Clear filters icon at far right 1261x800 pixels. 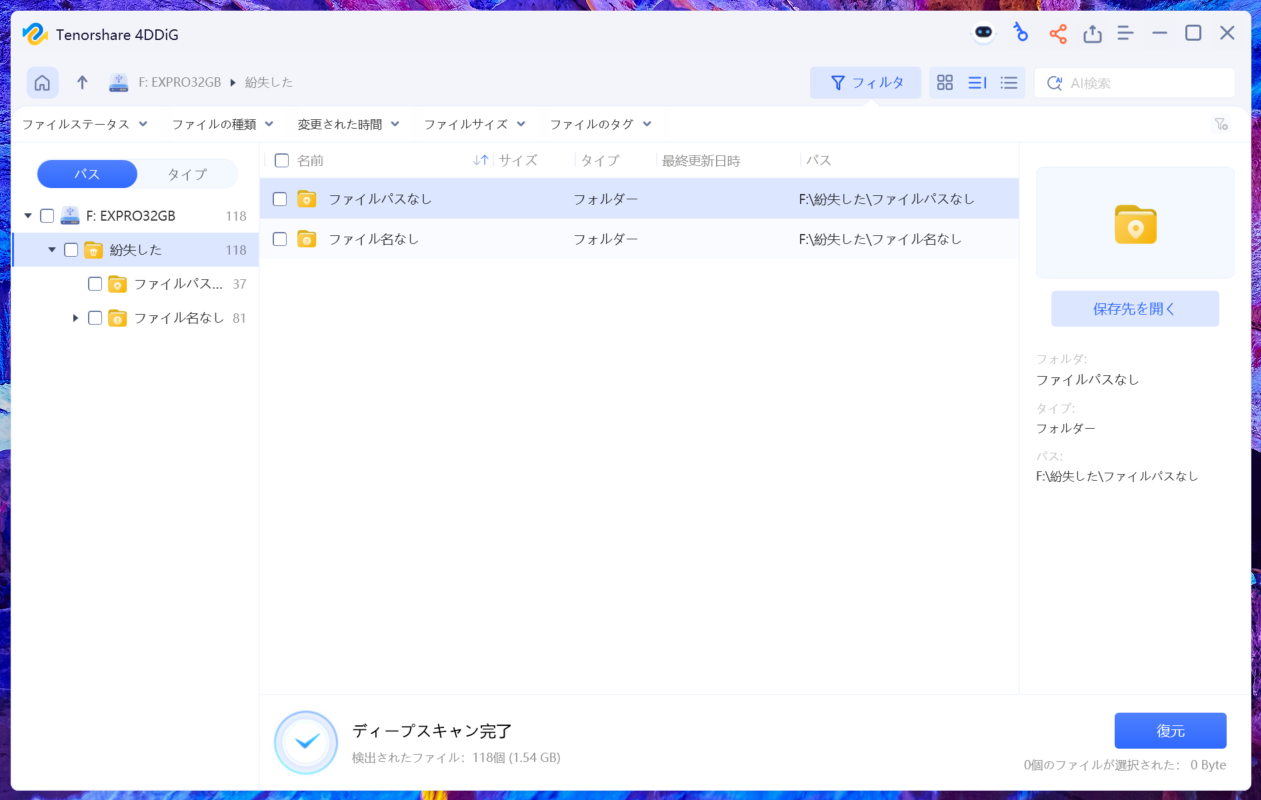point(1221,124)
